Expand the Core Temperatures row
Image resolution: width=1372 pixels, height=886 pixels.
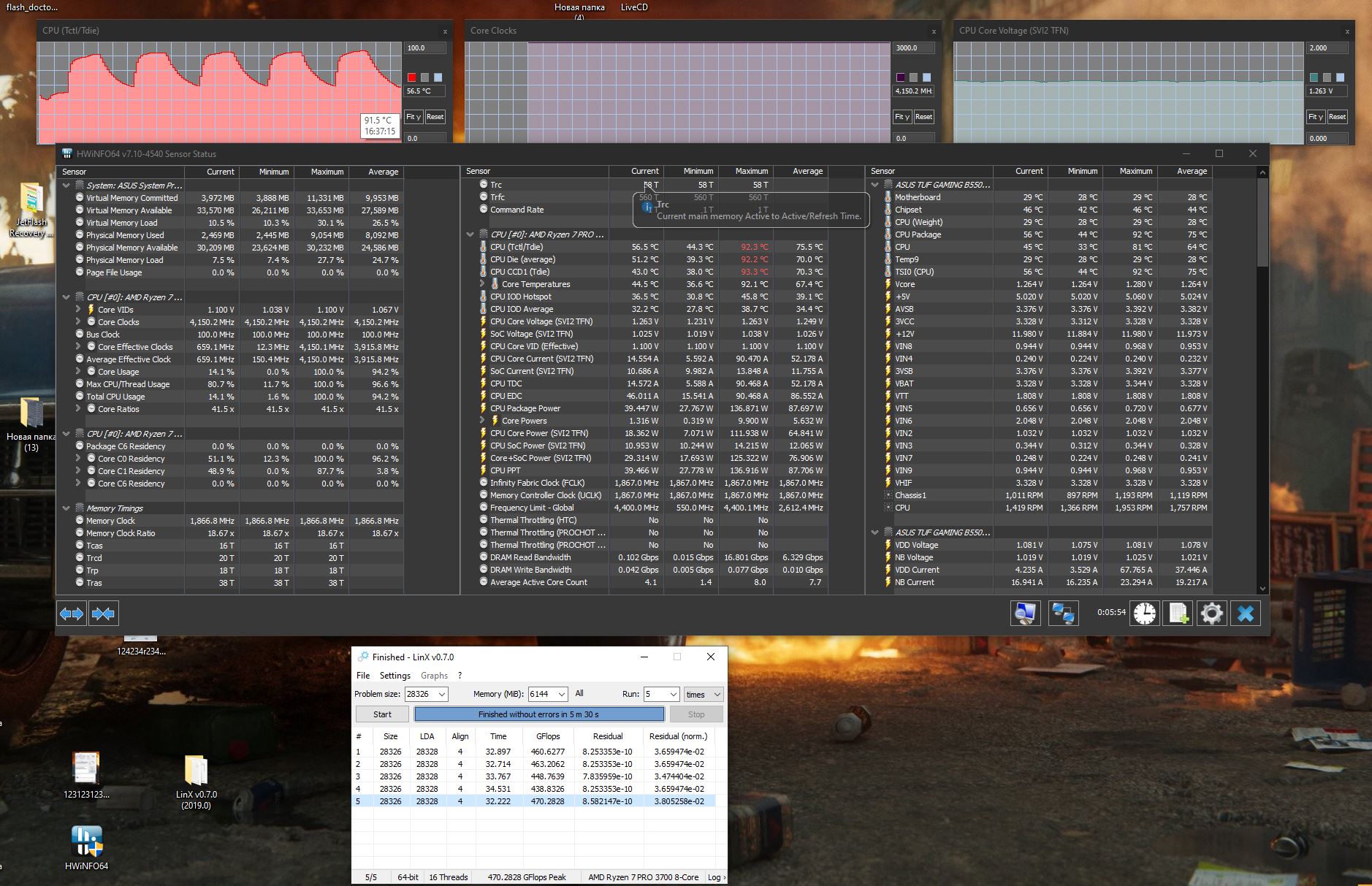pos(482,284)
